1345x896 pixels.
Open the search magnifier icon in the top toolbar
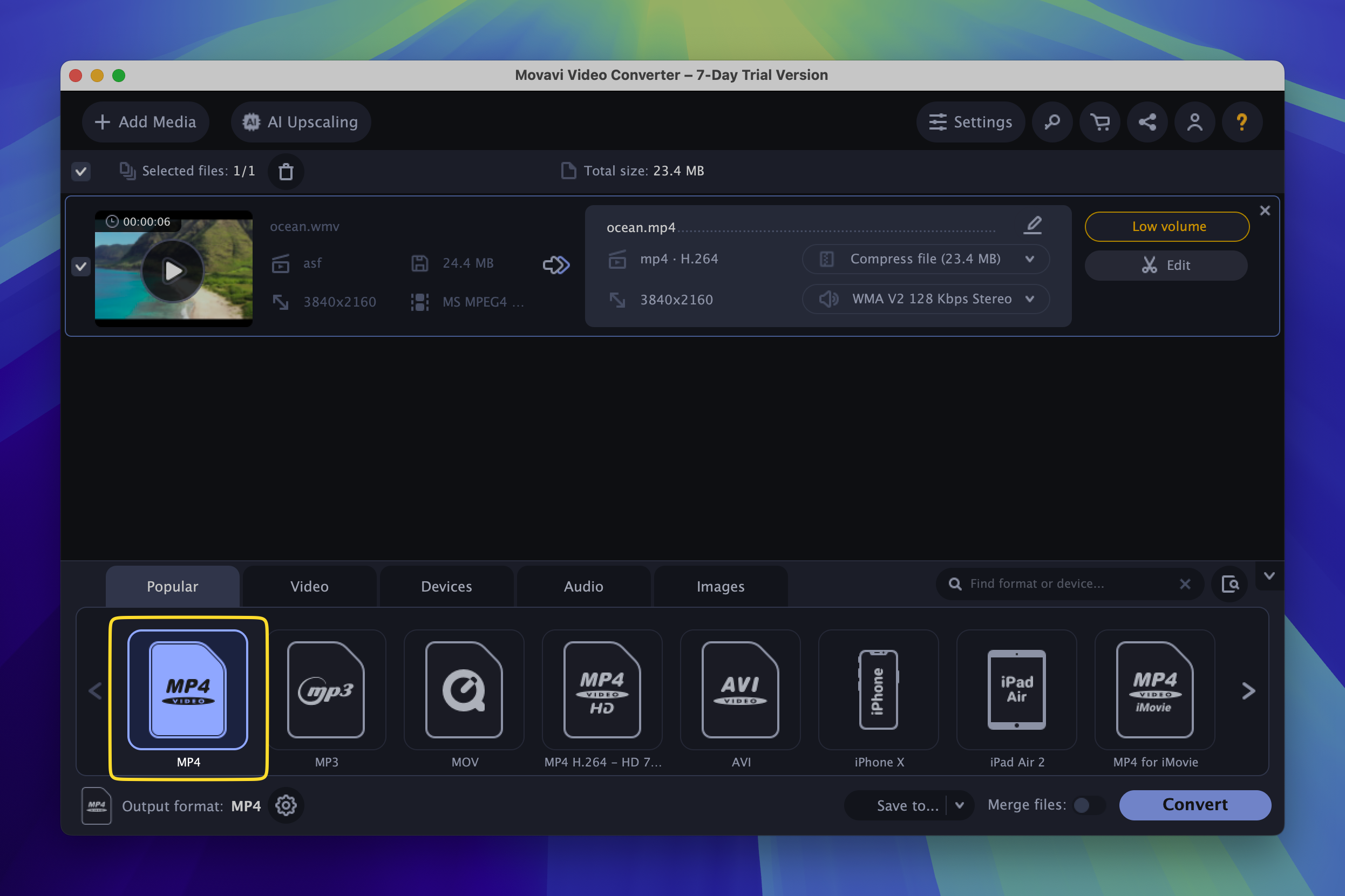pos(1052,121)
